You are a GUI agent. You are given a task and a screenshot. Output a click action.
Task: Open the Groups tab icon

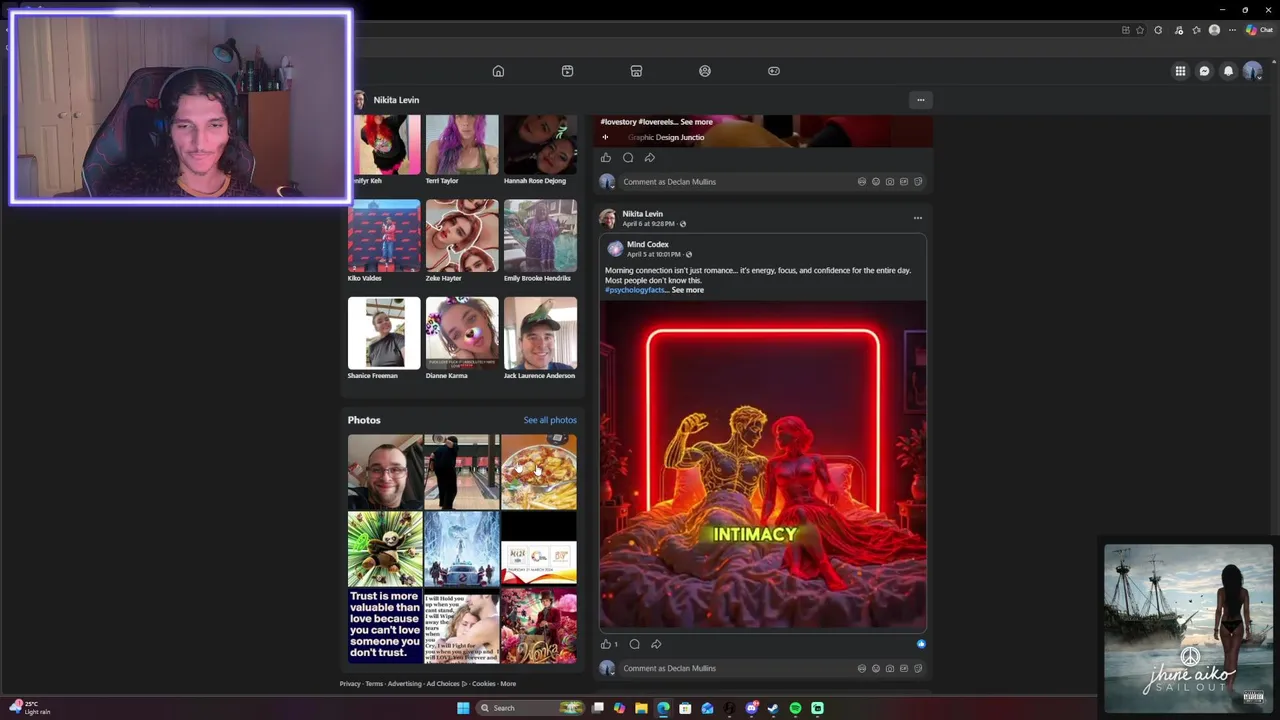click(705, 71)
